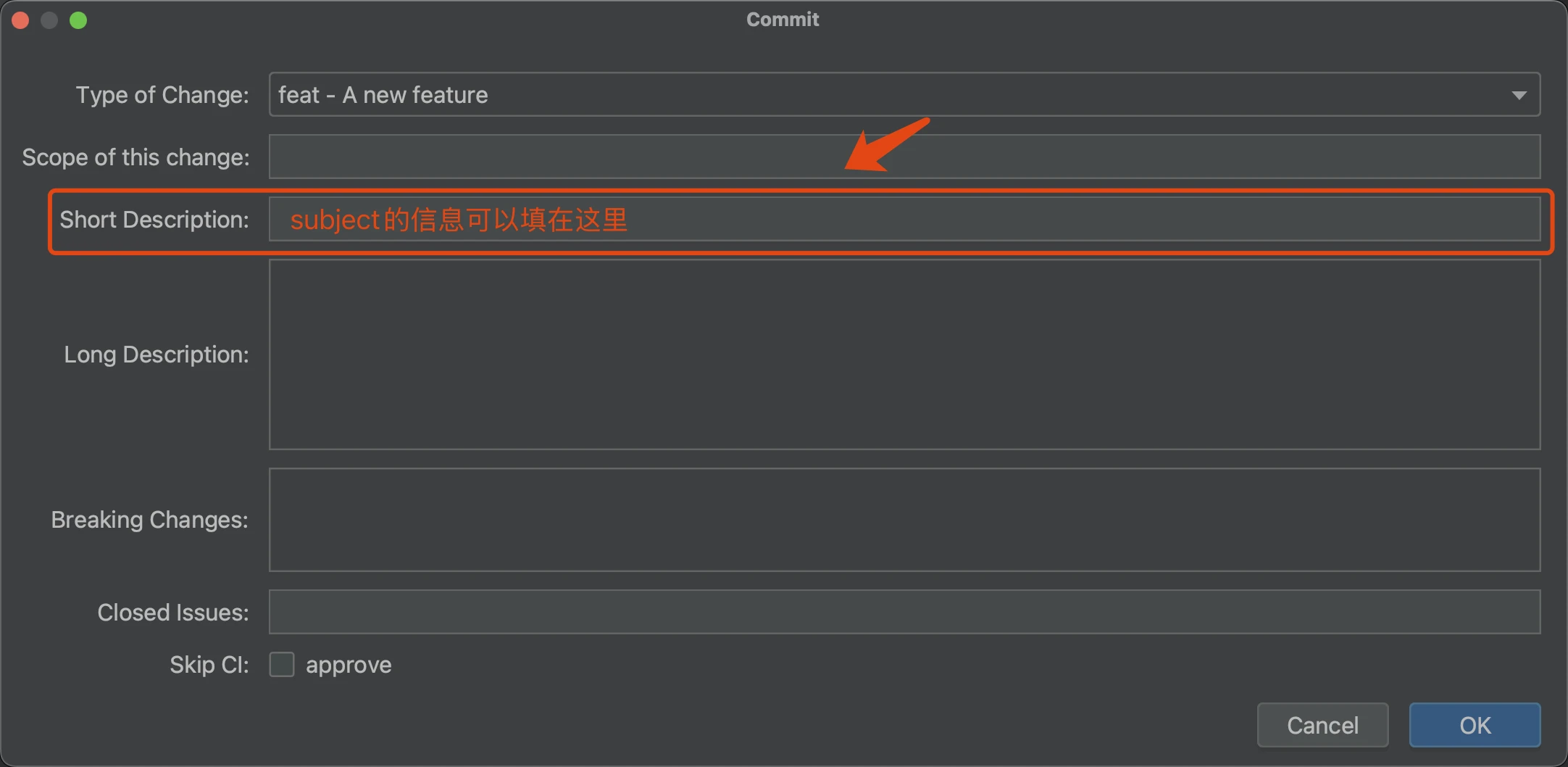Screen dimensions: 1568x767
Task: Select the Breaking Changes text area
Action: pyautogui.click(x=904, y=520)
